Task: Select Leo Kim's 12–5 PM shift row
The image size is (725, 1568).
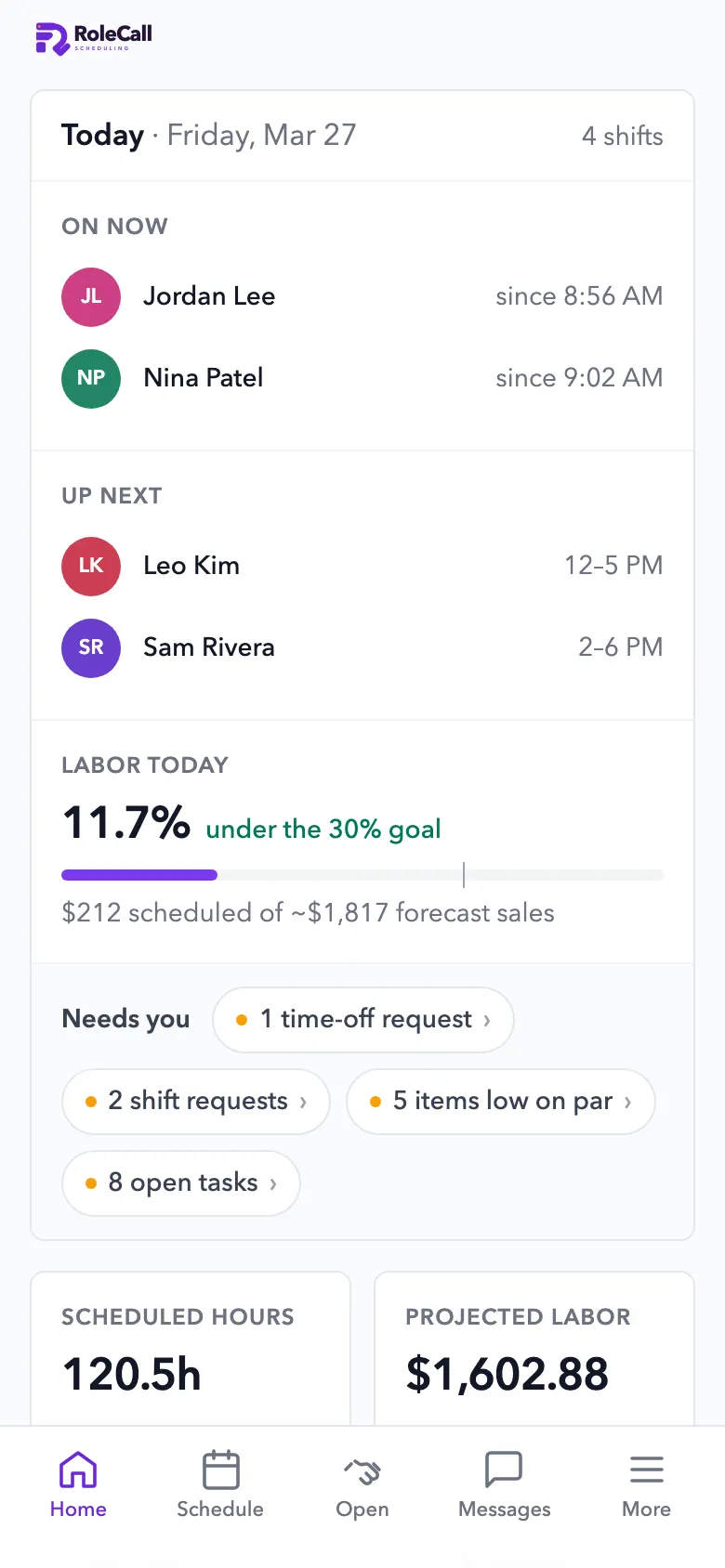Action: [362, 567]
